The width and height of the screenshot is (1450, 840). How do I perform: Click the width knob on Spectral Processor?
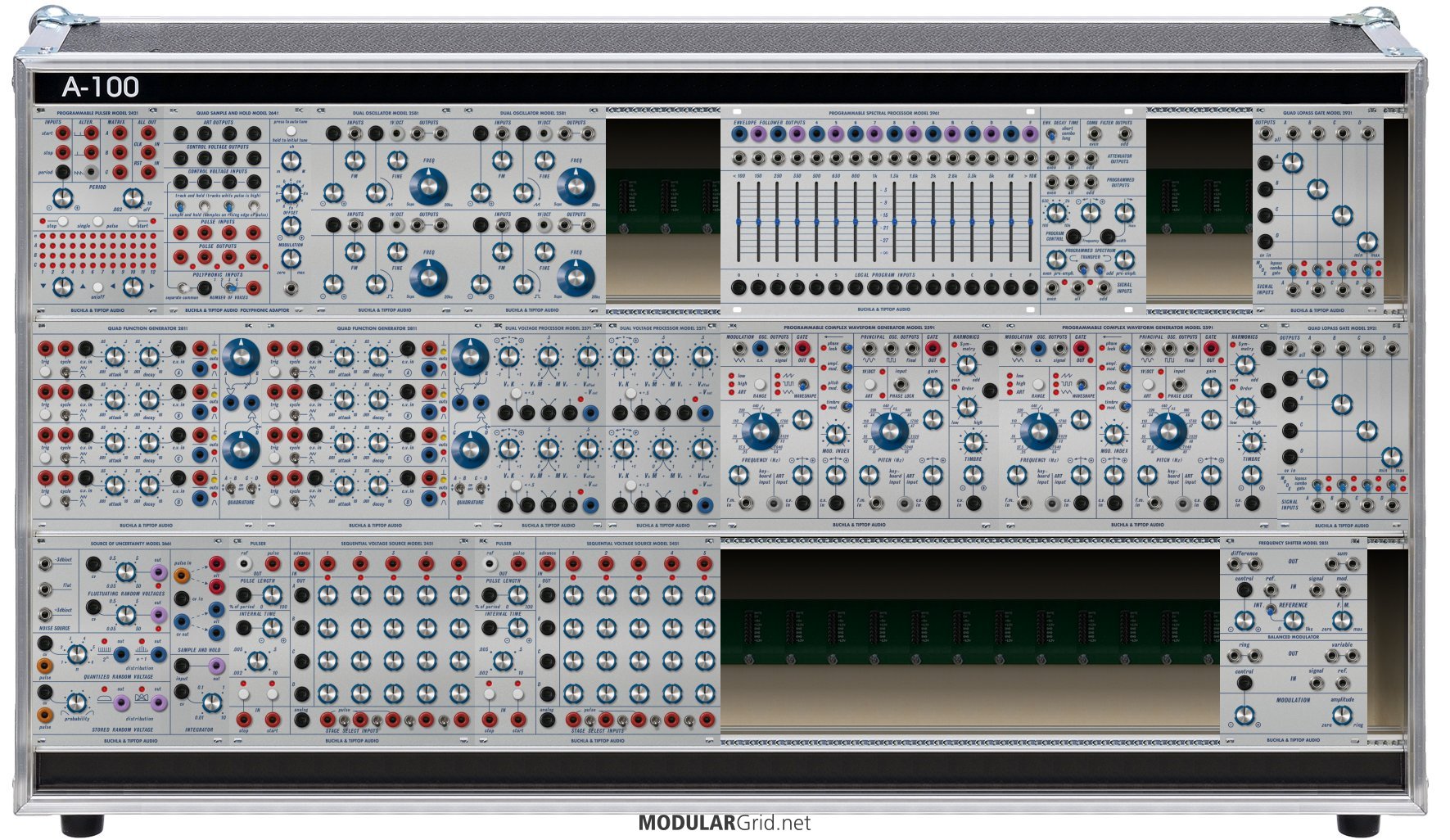[x=1124, y=213]
